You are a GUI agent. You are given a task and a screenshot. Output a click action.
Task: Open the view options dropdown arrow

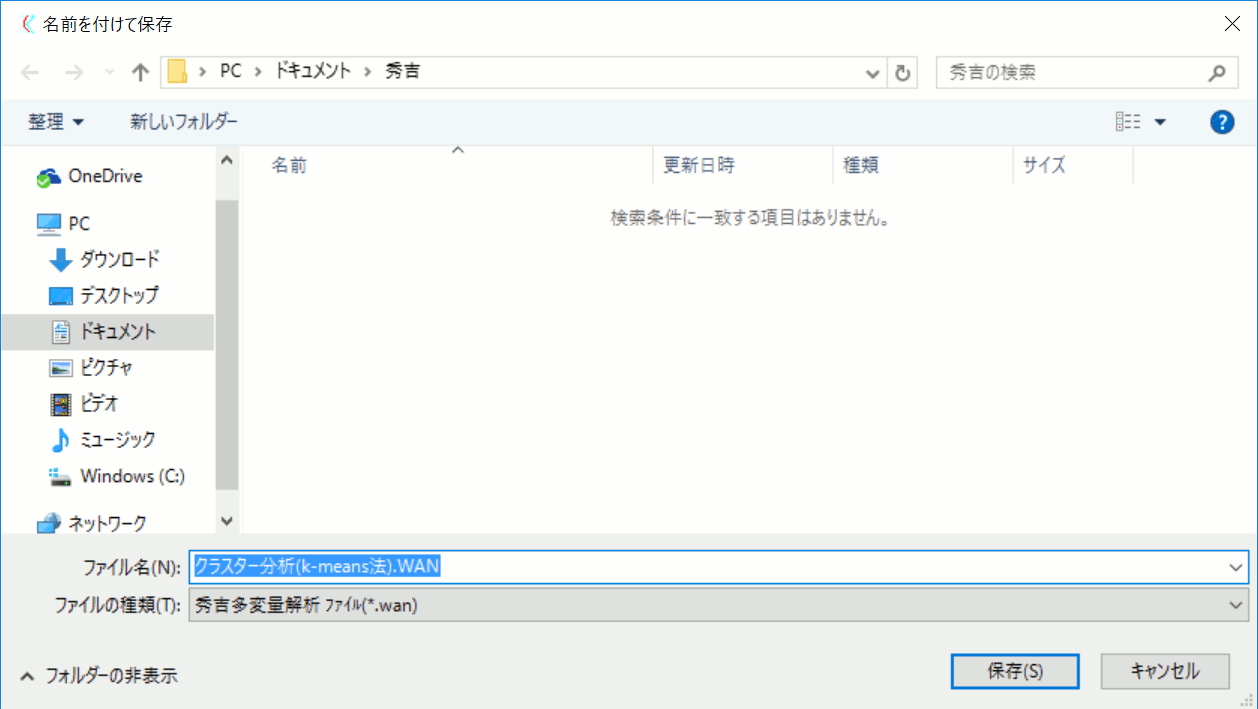[x=1160, y=122]
